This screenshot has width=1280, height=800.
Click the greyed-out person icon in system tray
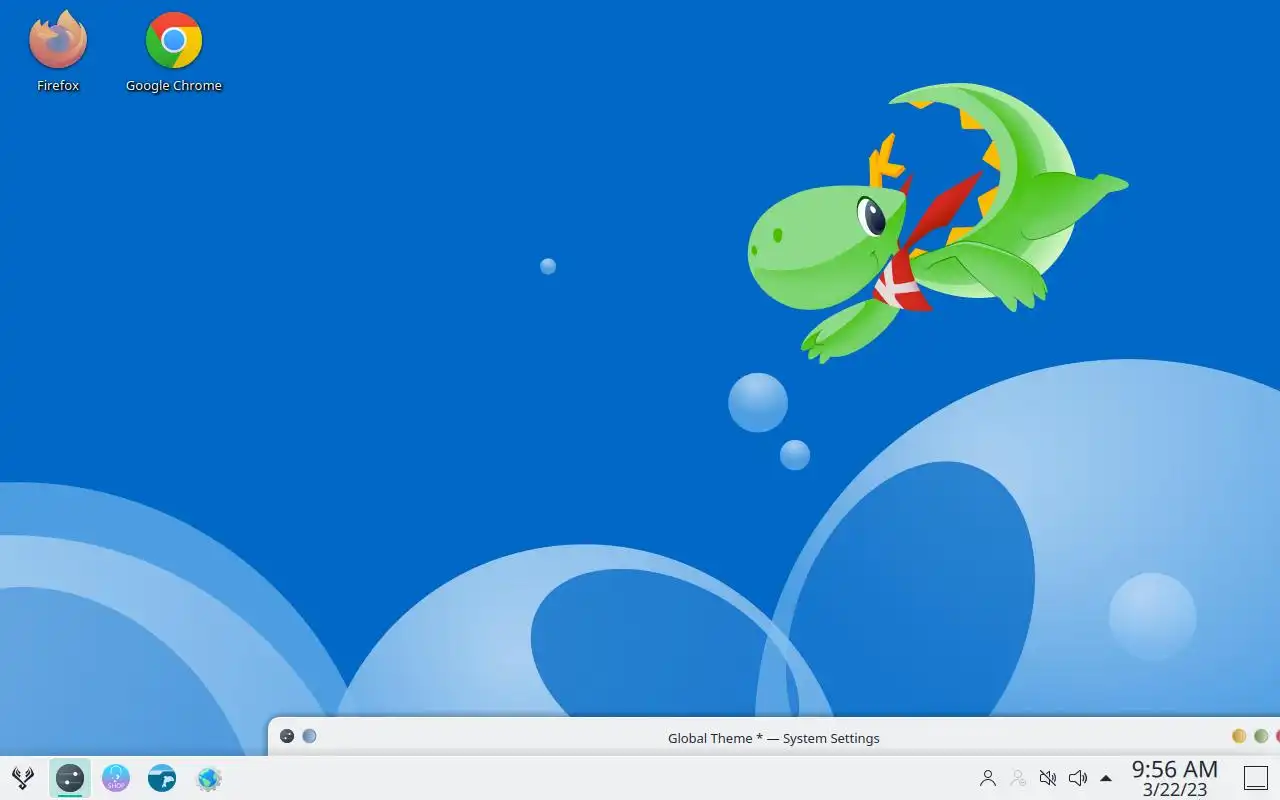tap(1018, 778)
